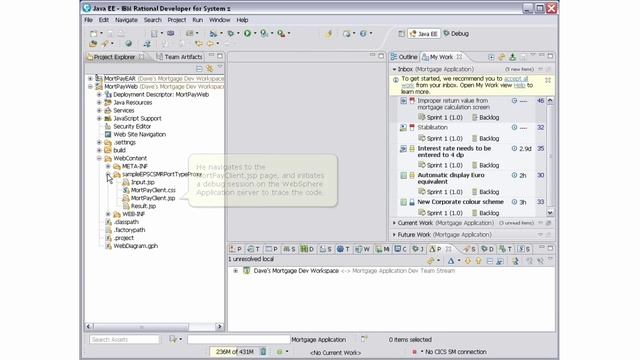Viewport: 640px width, 360px height.
Task: Expand the Java Resources node
Action: [99, 102]
